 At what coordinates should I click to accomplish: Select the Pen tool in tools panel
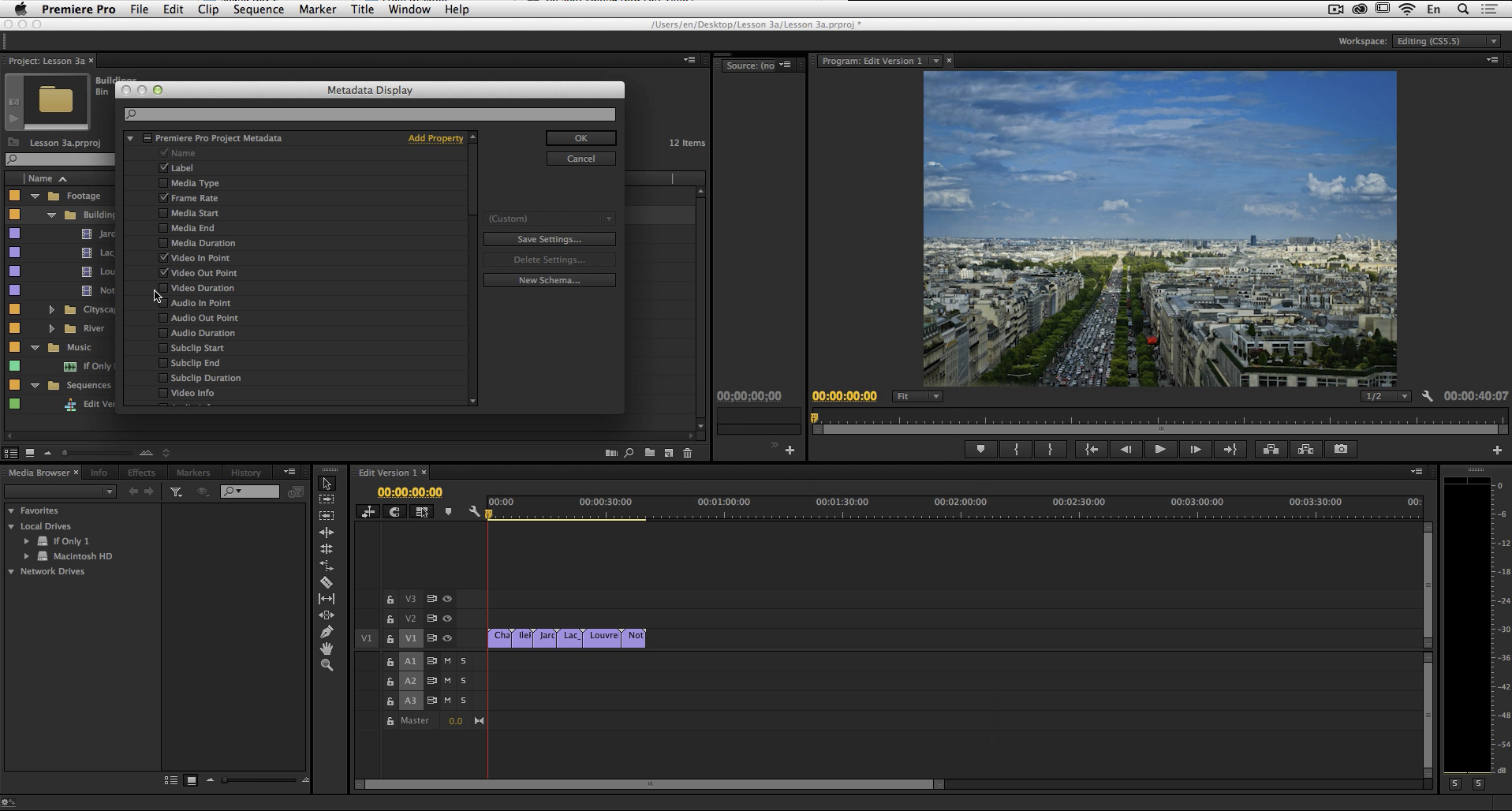(x=327, y=632)
